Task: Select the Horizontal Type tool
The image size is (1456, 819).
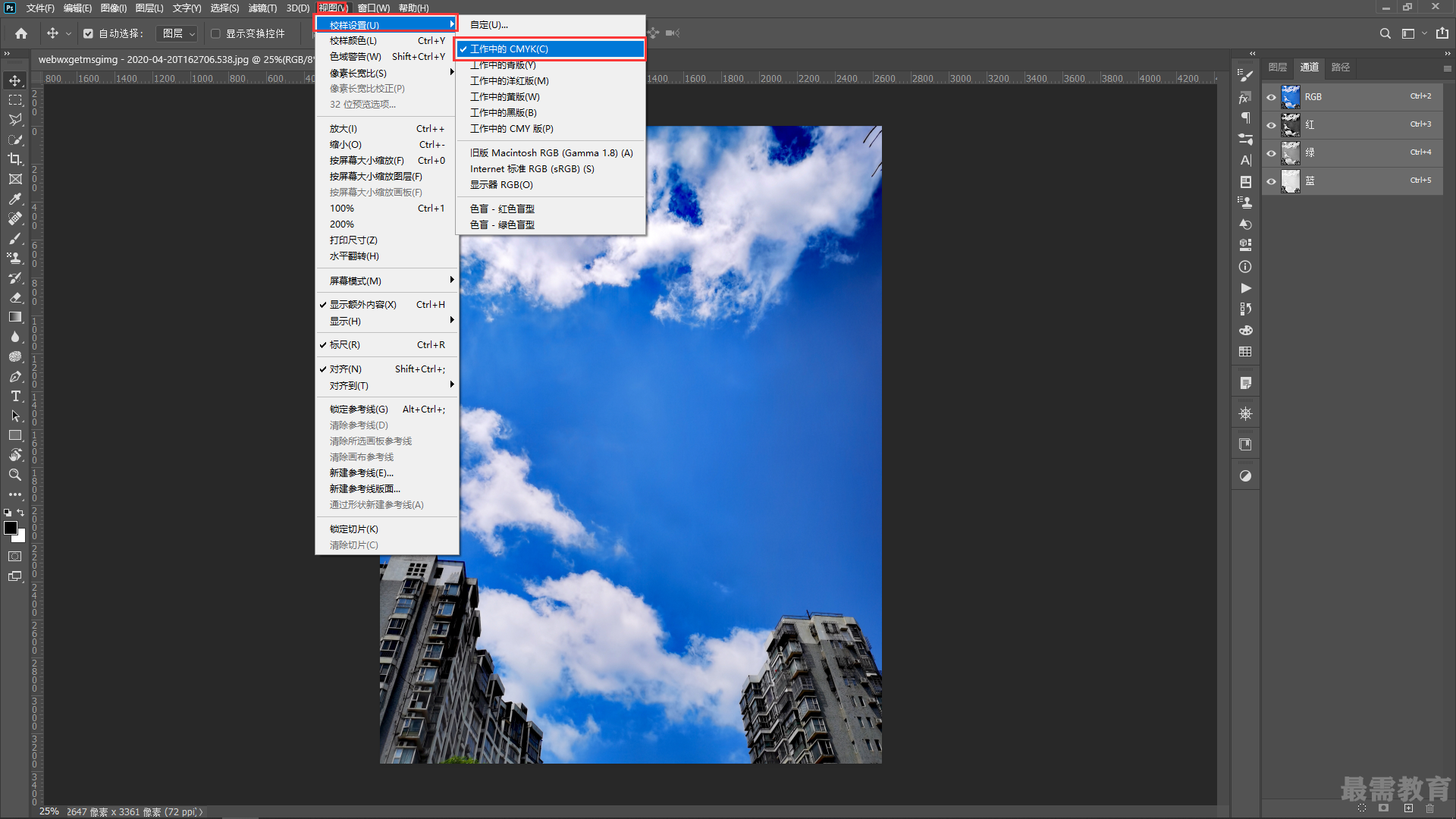Action: point(15,396)
